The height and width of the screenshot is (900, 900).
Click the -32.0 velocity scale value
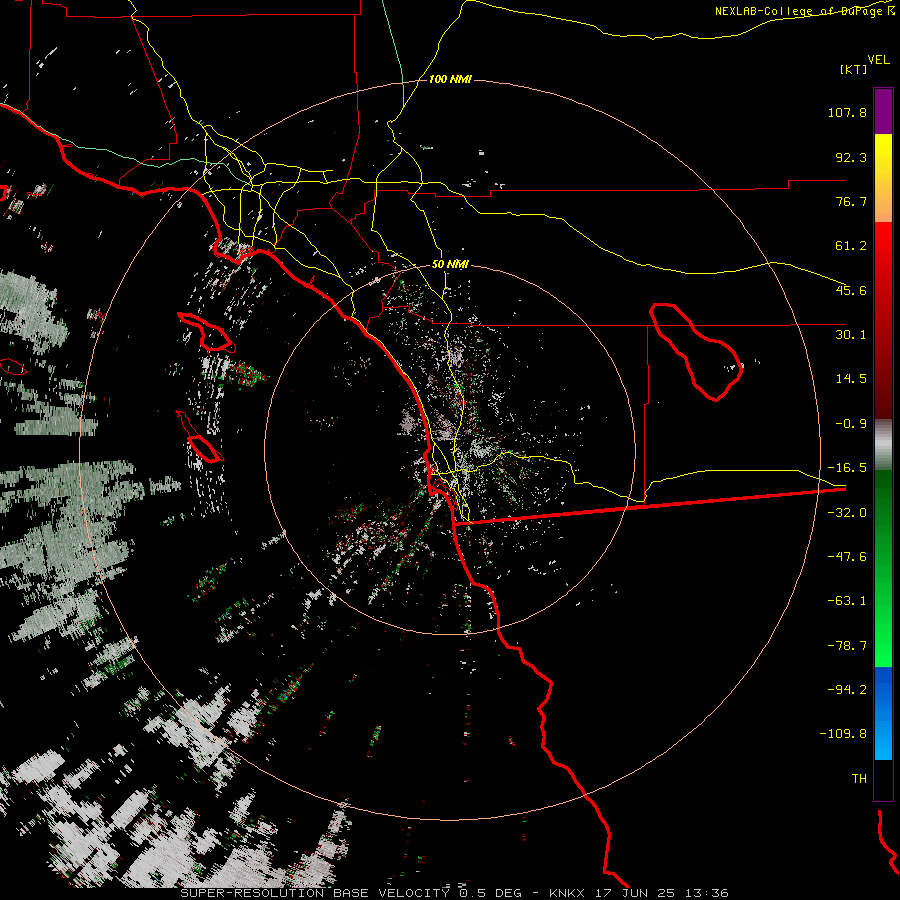[847, 513]
